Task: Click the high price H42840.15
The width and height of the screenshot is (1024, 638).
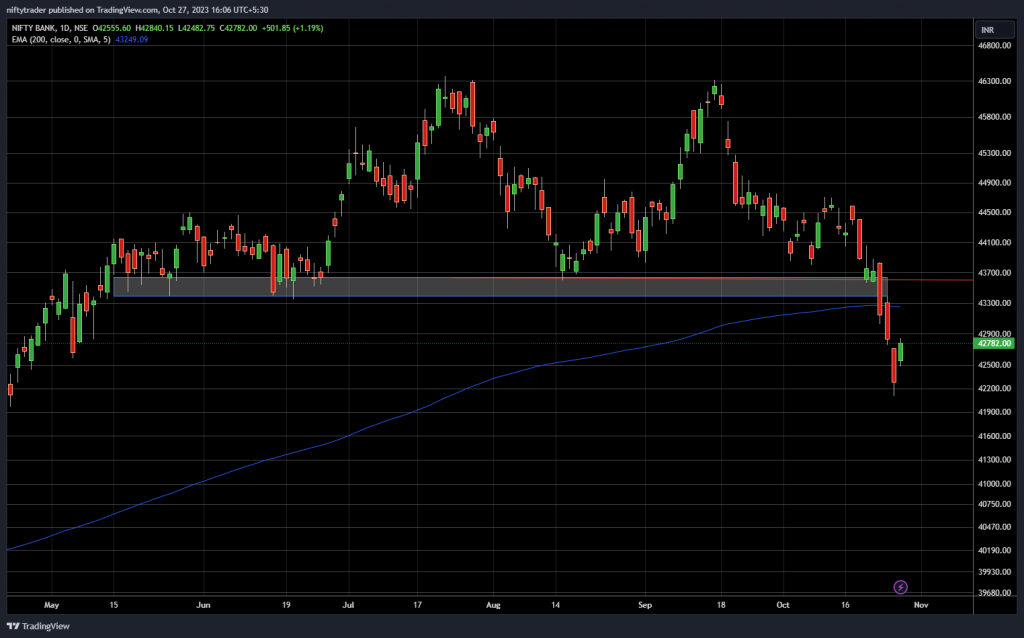Action: (x=155, y=28)
